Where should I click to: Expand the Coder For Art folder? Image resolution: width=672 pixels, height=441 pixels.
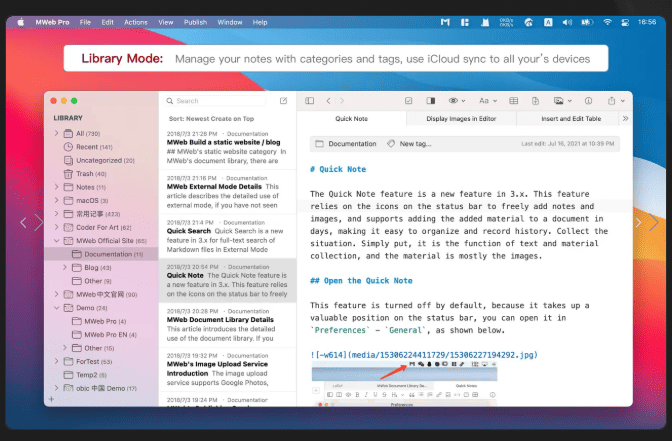[x=56, y=227]
